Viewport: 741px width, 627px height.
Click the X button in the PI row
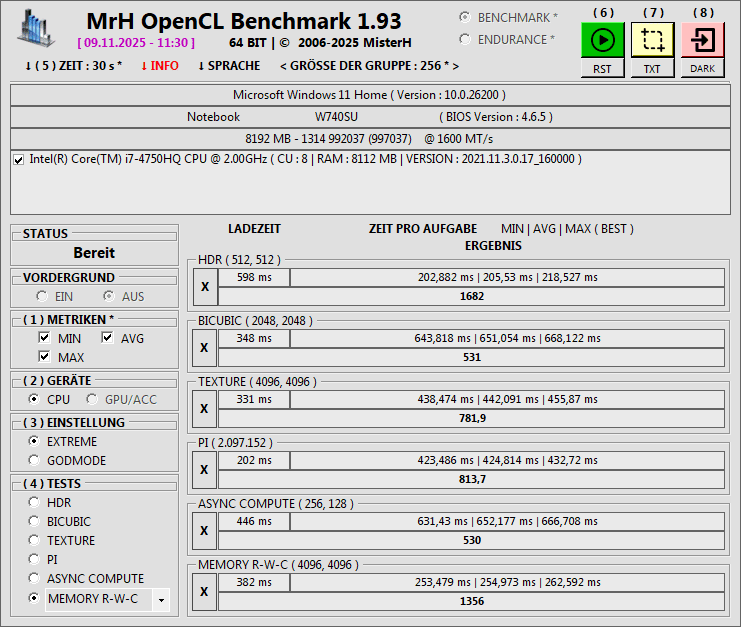point(205,470)
